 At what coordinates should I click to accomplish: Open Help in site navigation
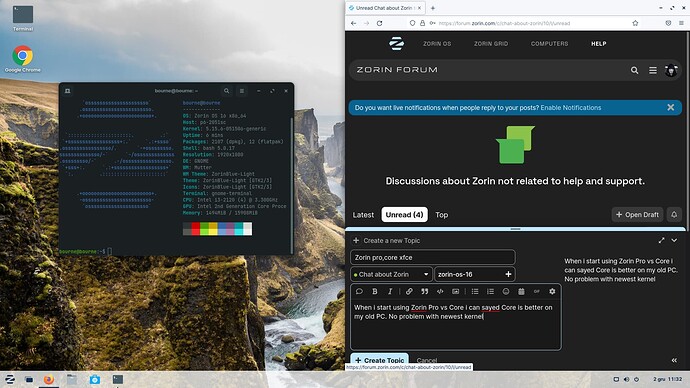coord(598,44)
